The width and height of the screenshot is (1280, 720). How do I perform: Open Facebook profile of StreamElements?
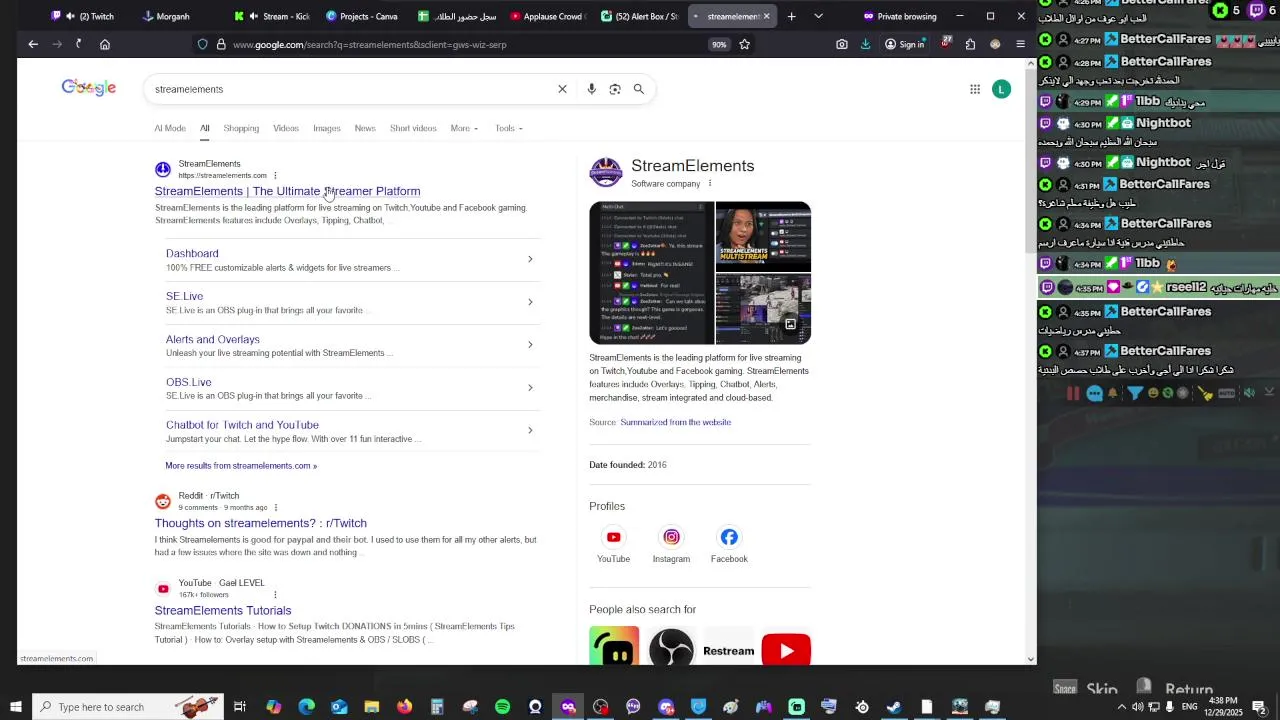point(729,546)
